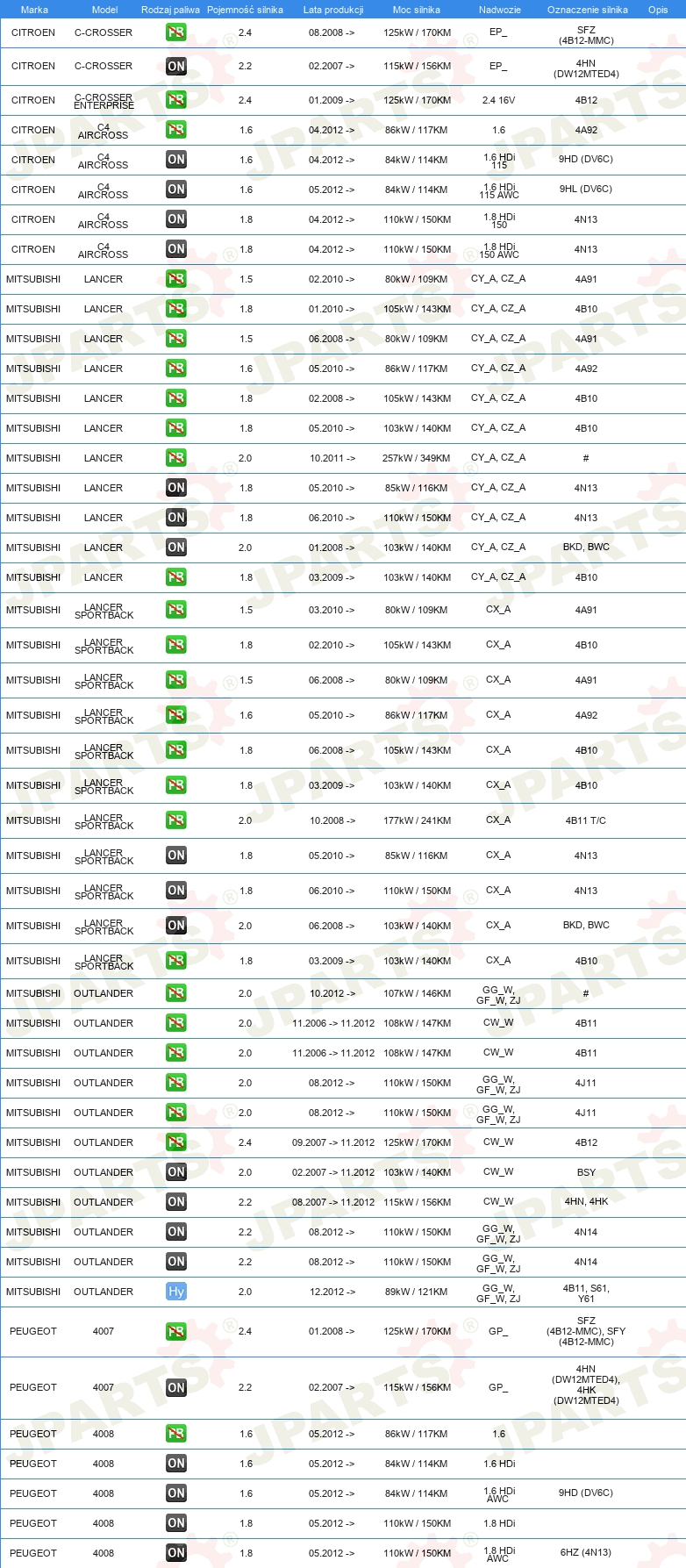Select the 107kW / 146KM power cell
Image resolution: width=686 pixels, height=1568 pixels.
point(417,993)
